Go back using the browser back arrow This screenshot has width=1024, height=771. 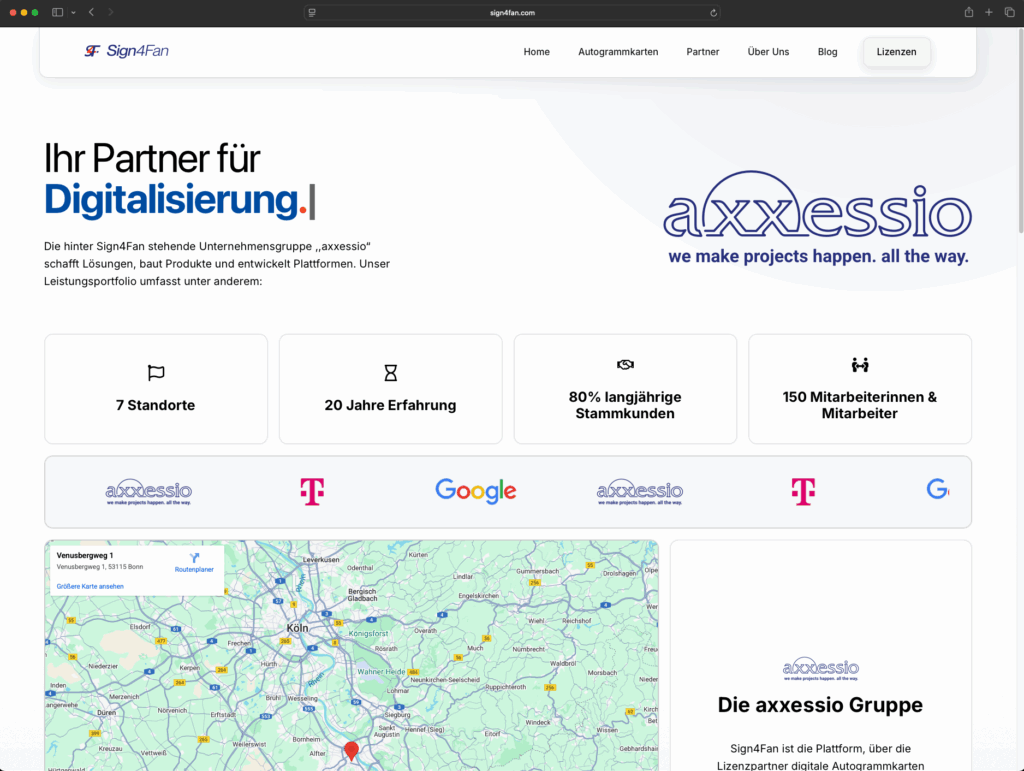pyautogui.click(x=91, y=12)
